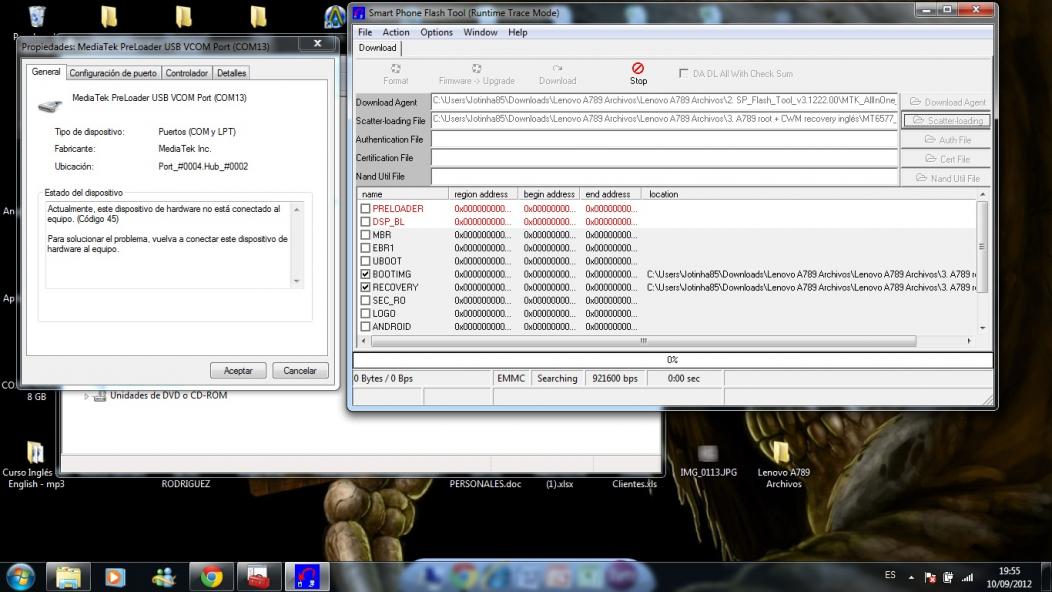Check the UBOOT partition checkbox
Image resolution: width=1052 pixels, height=592 pixels.
click(365, 261)
